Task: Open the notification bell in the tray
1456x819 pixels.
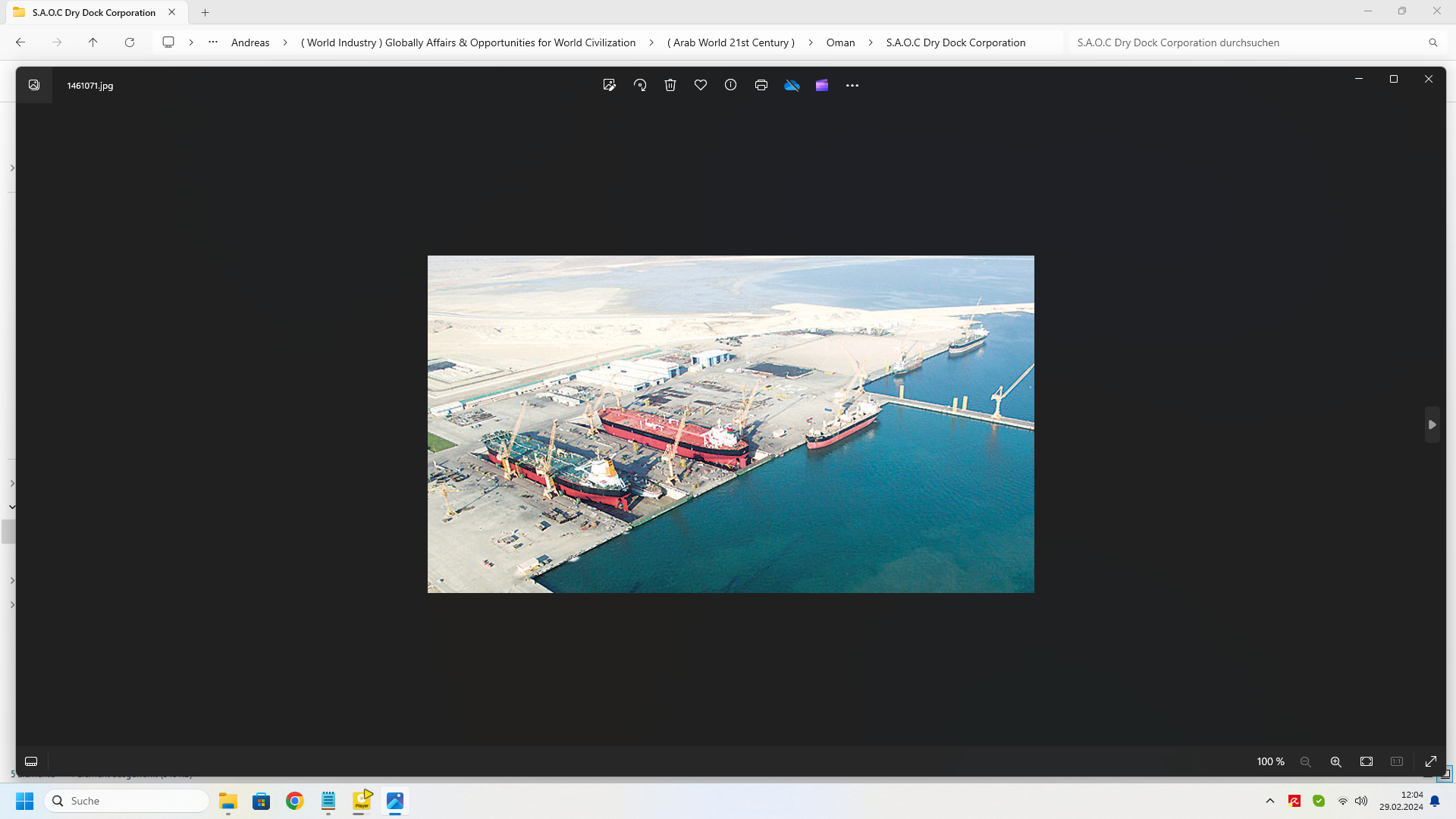Action: coord(1435,801)
